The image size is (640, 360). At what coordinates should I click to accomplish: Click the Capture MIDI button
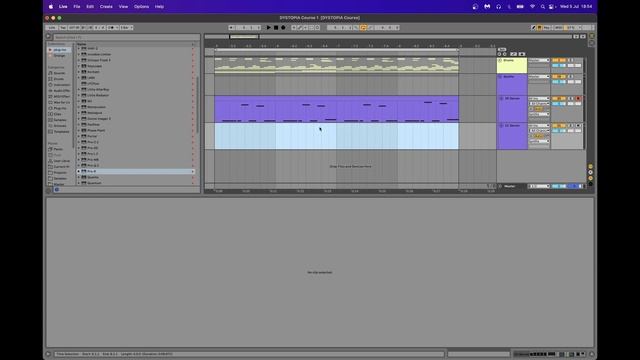pos(311,28)
